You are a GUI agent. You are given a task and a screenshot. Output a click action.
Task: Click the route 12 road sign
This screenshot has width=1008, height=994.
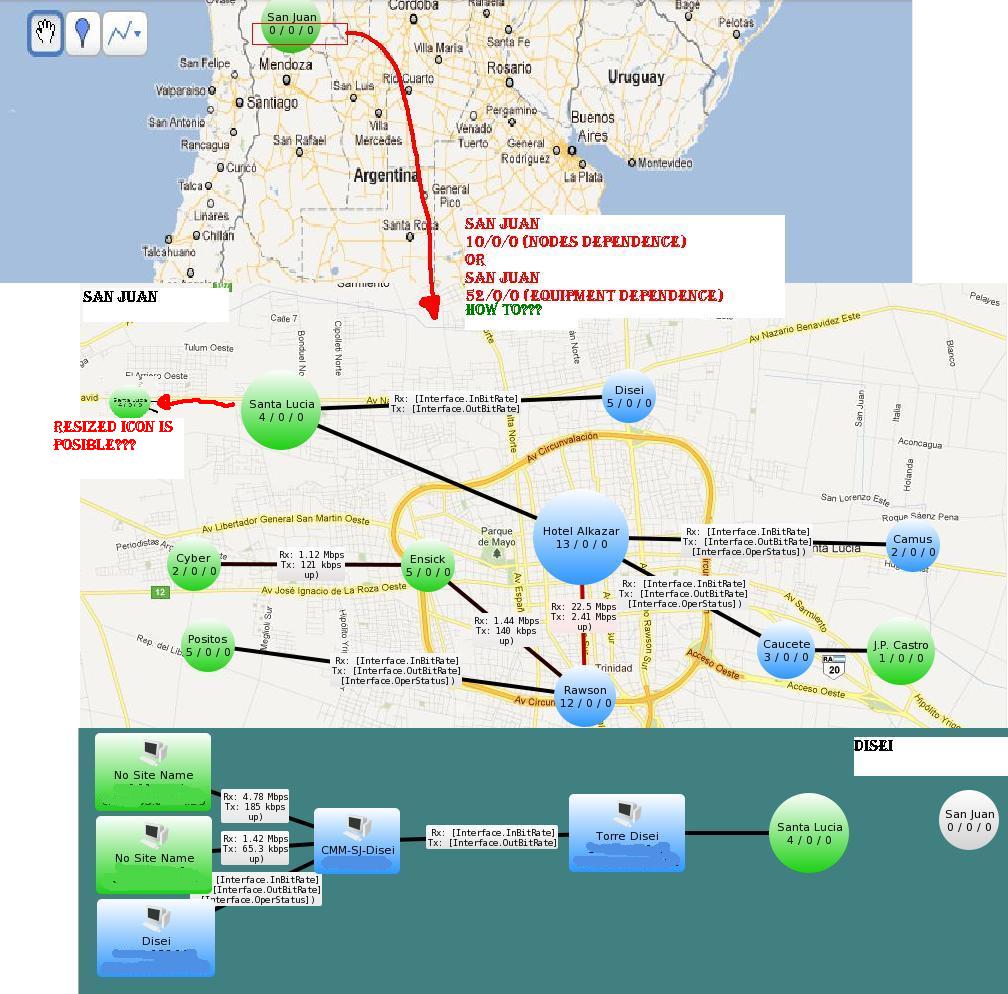coord(160,592)
